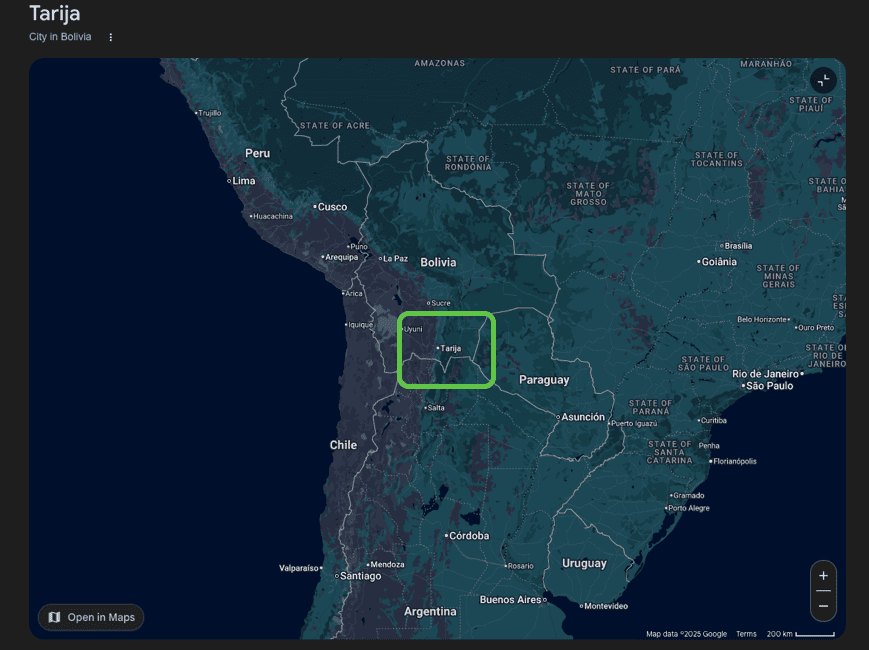Image resolution: width=869 pixels, height=650 pixels.
Task: Click the Sucre city marker
Action: pyautogui.click(x=428, y=302)
